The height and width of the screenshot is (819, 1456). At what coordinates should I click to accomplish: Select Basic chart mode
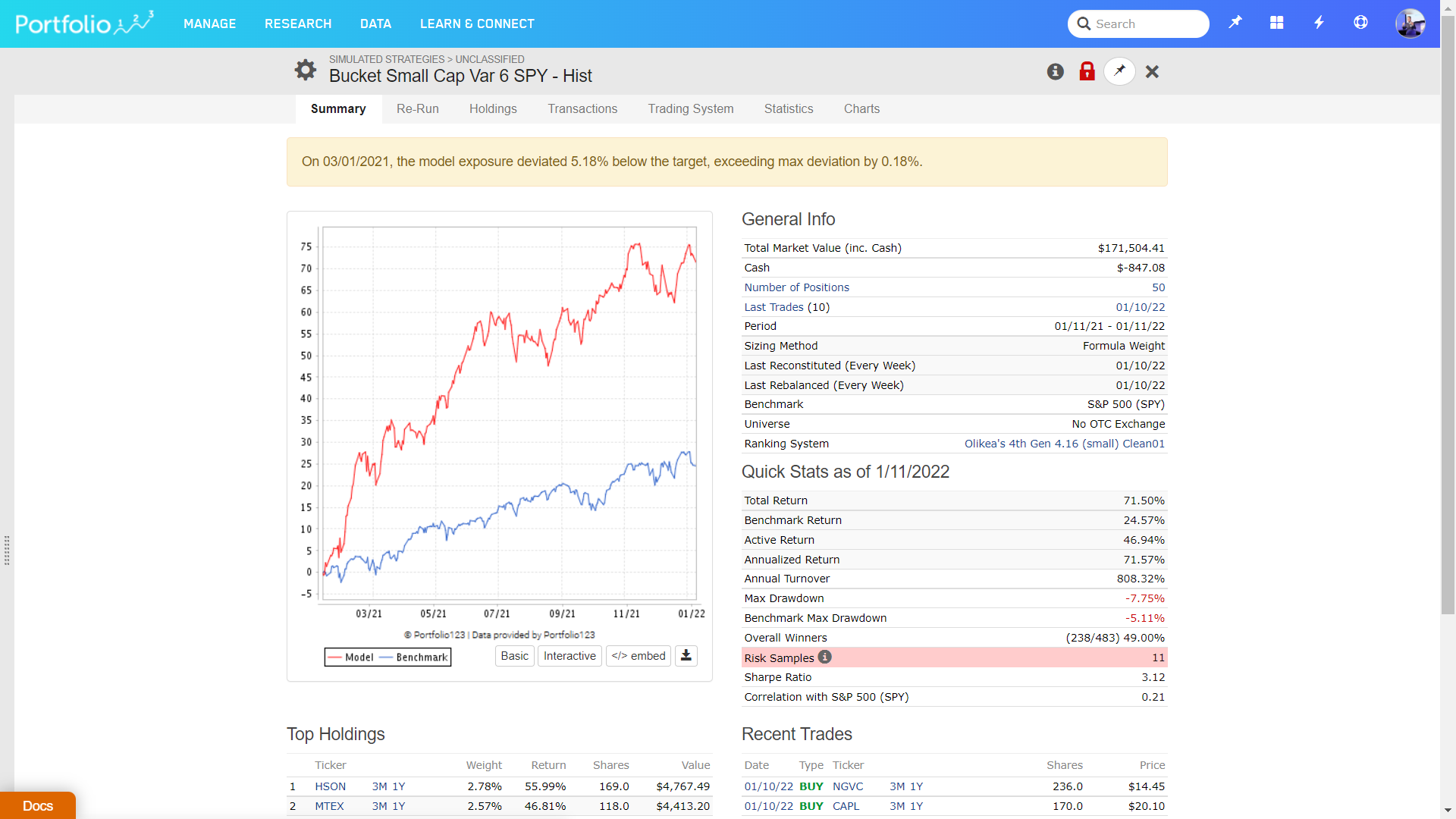point(514,656)
